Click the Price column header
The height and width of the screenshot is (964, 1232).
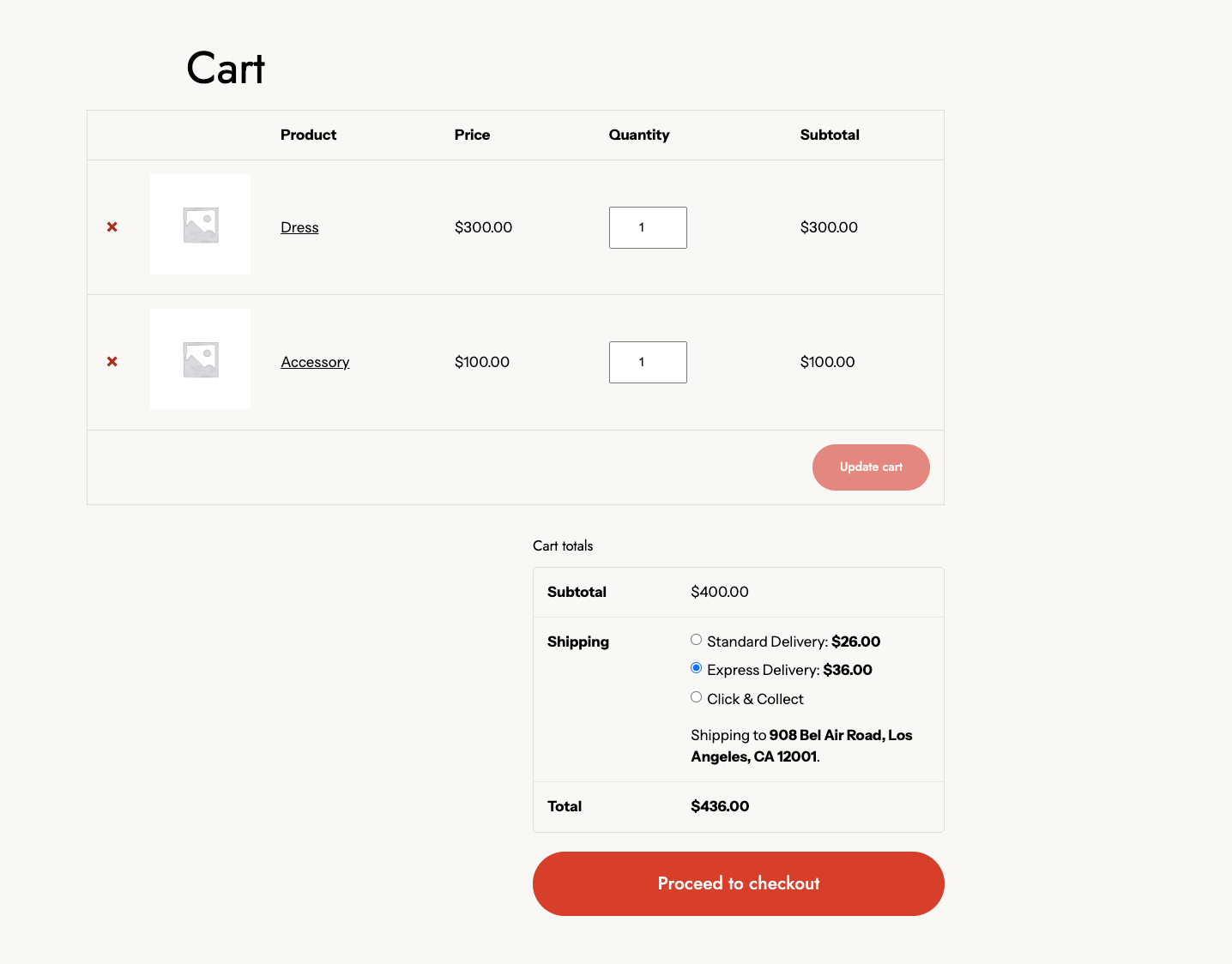click(x=472, y=135)
